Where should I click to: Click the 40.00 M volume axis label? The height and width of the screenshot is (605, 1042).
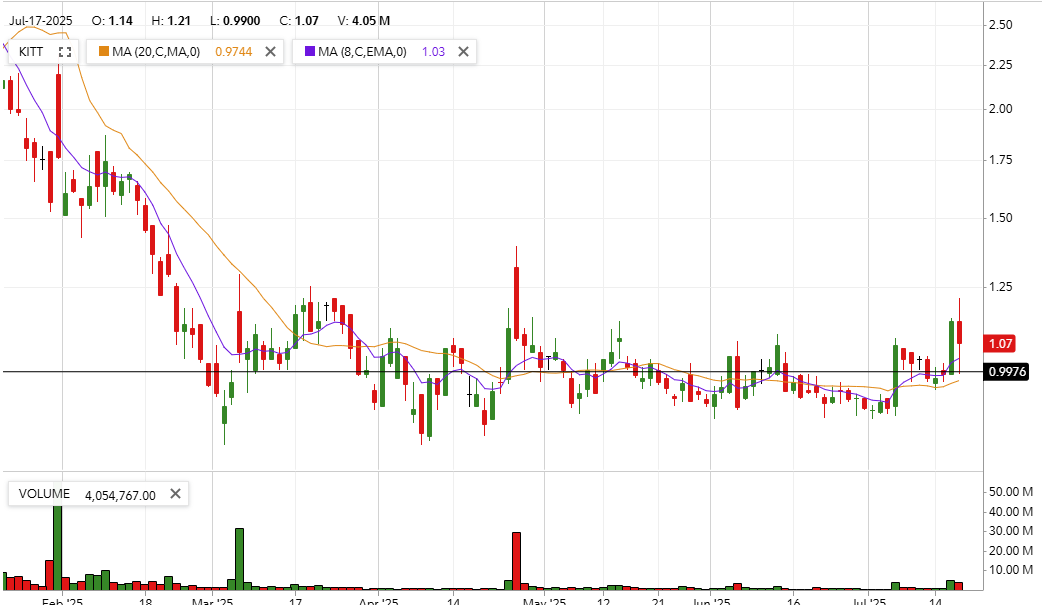click(1011, 512)
